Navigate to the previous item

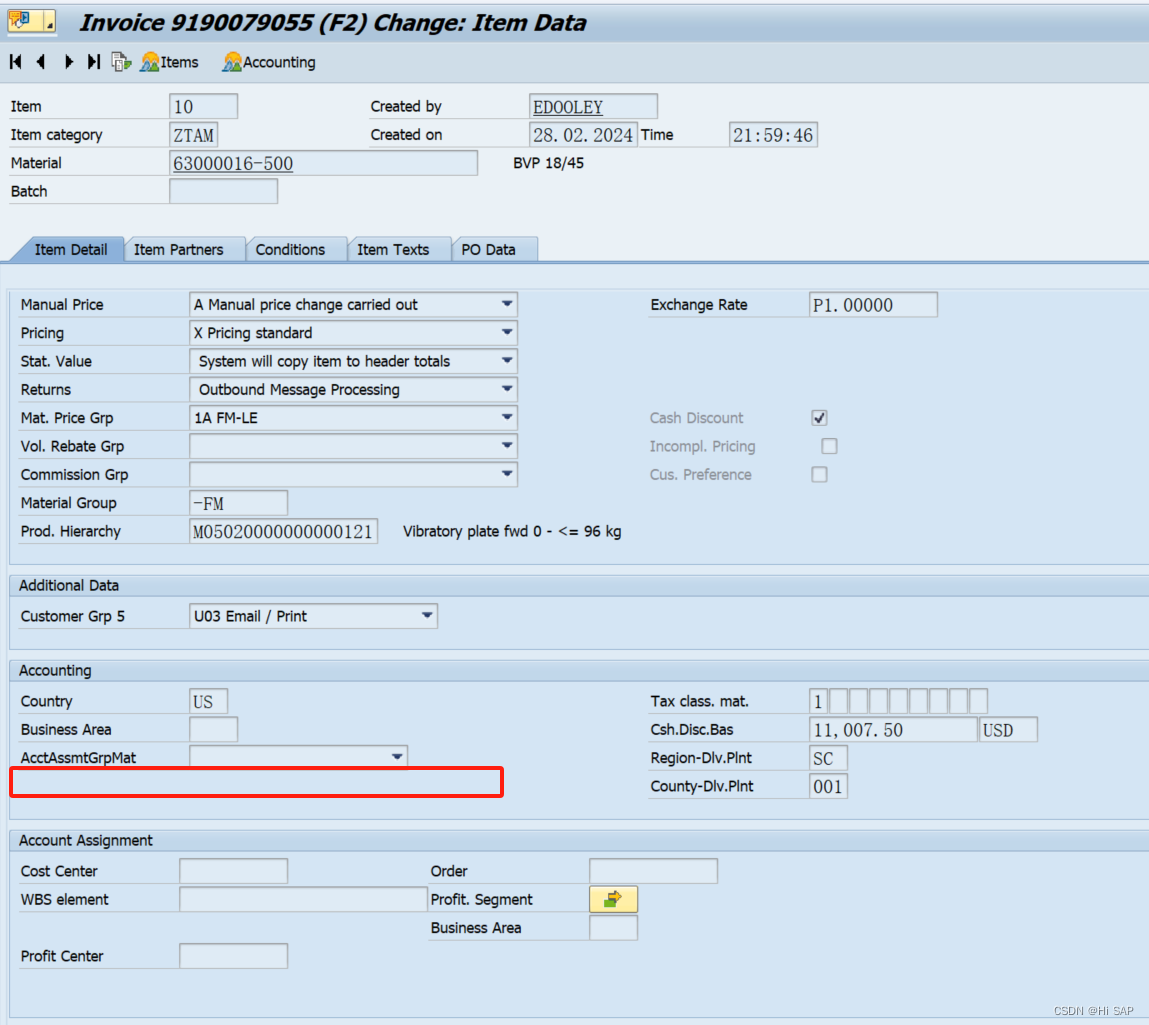click(40, 62)
